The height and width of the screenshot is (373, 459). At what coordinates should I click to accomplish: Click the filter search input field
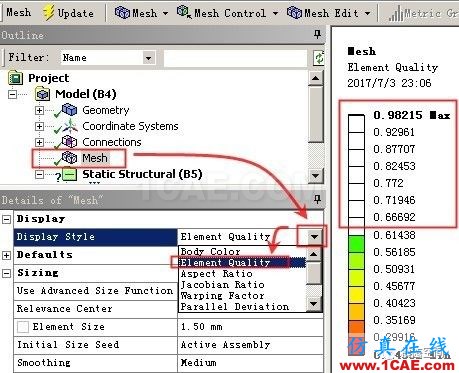pos(235,58)
